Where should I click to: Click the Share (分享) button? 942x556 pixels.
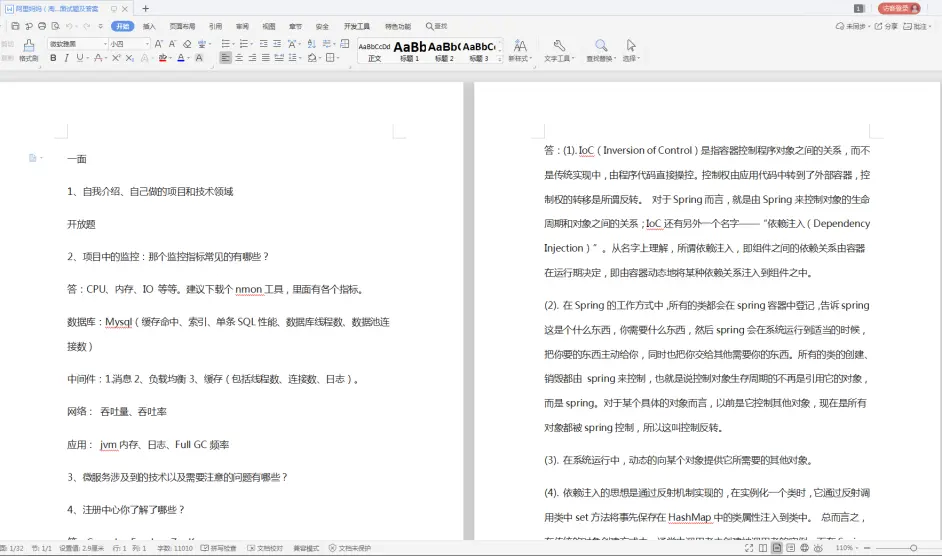coord(886,26)
